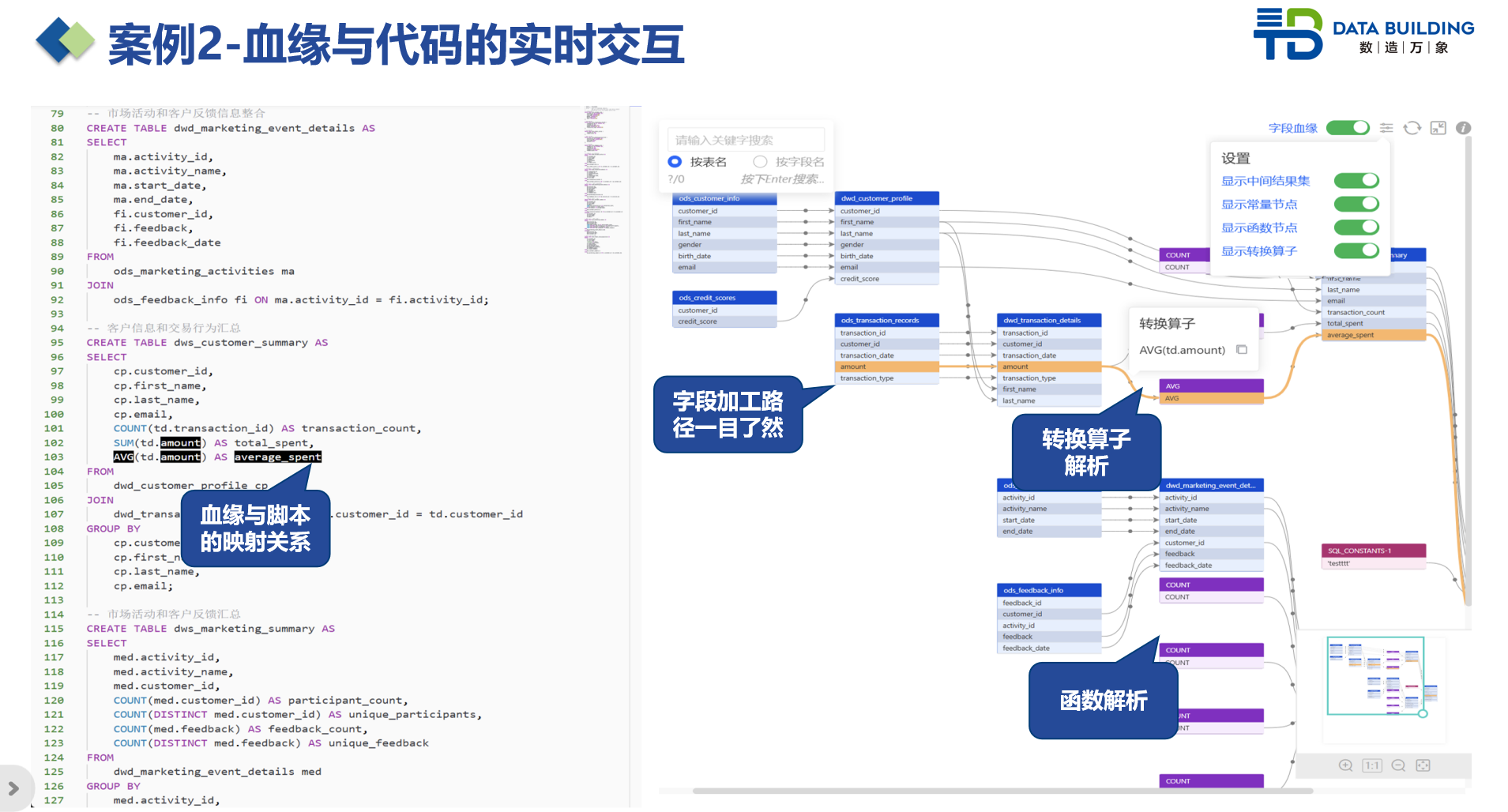Click the refresh lineage graph icon
This screenshot has height=812, width=1508.
coord(1412,128)
